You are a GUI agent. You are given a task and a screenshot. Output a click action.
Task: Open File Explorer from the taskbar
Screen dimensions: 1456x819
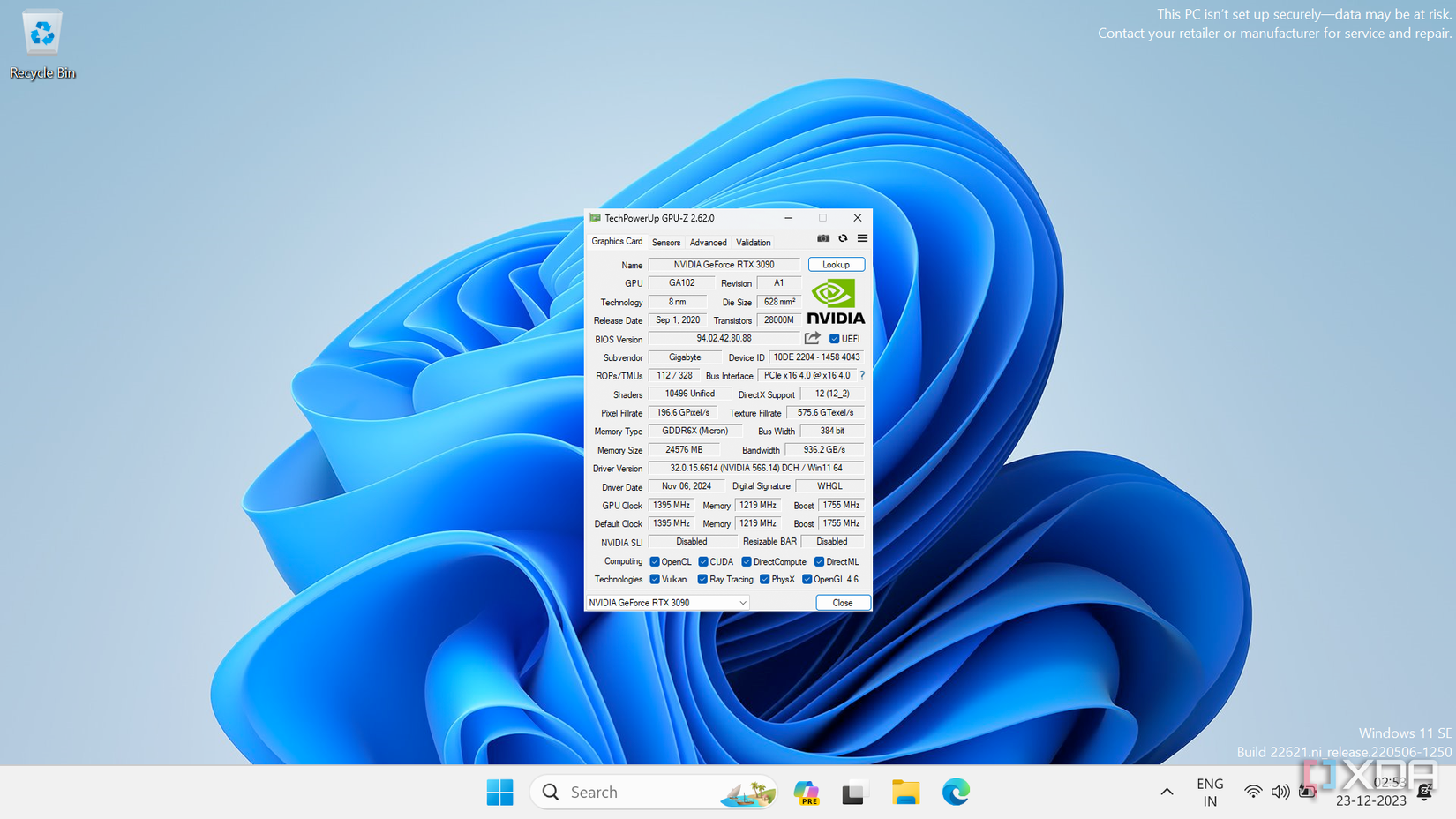coord(905,792)
